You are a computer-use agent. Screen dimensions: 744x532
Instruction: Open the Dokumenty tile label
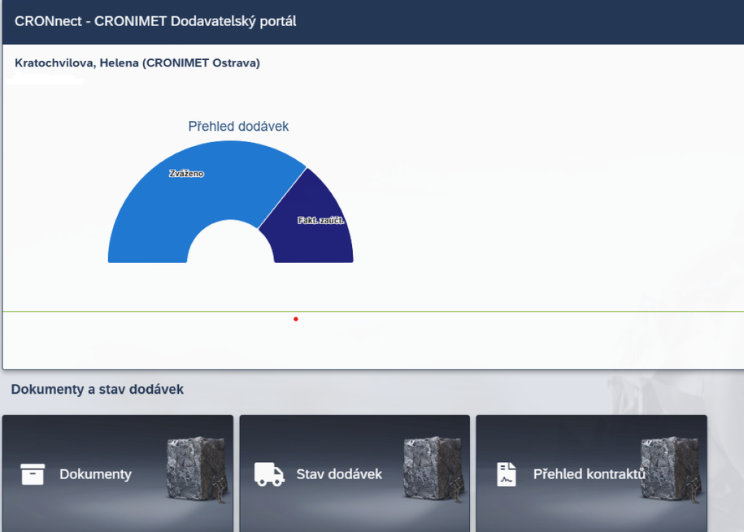[95, 474]
